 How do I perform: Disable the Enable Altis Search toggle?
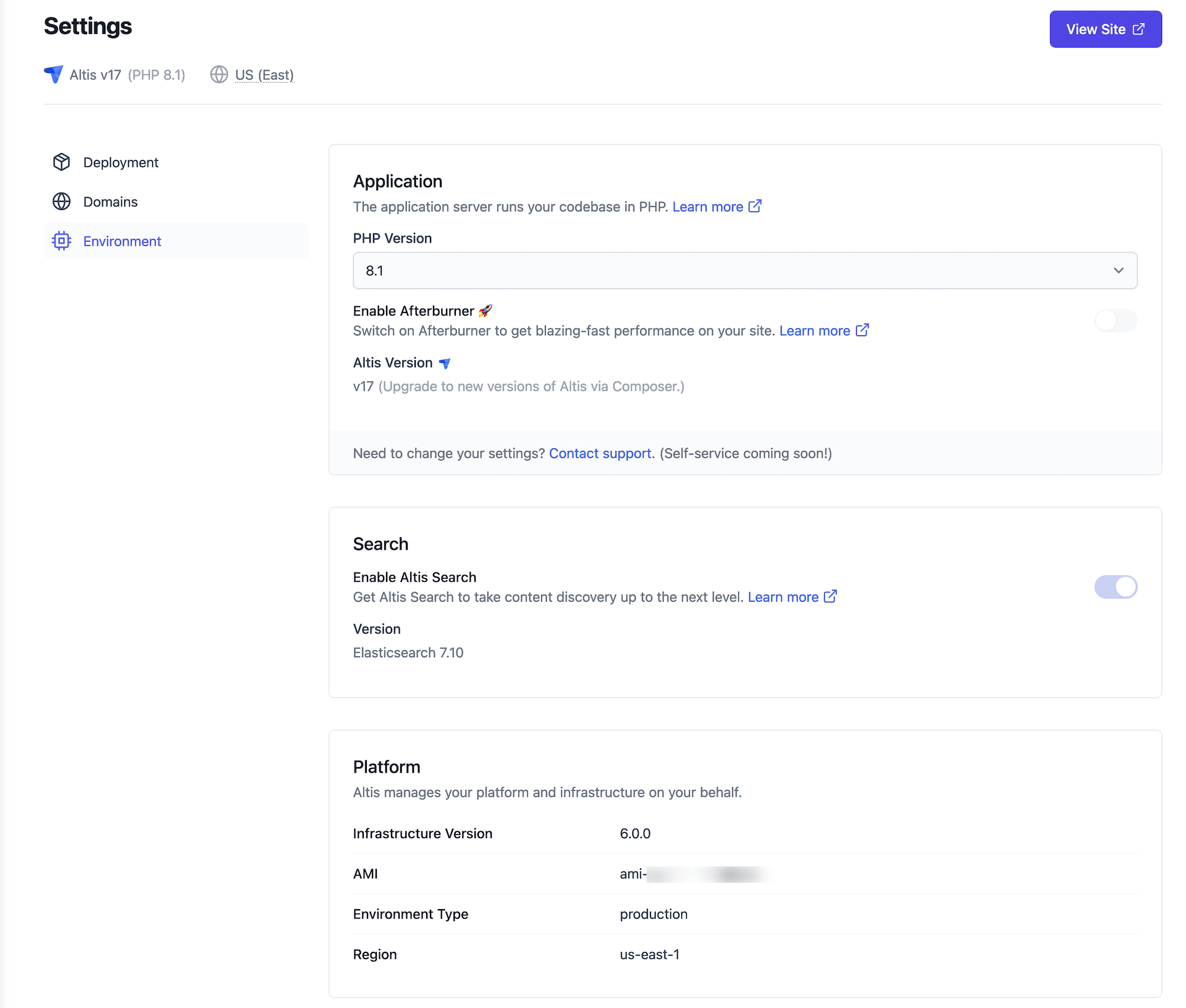click(1116, 587)
